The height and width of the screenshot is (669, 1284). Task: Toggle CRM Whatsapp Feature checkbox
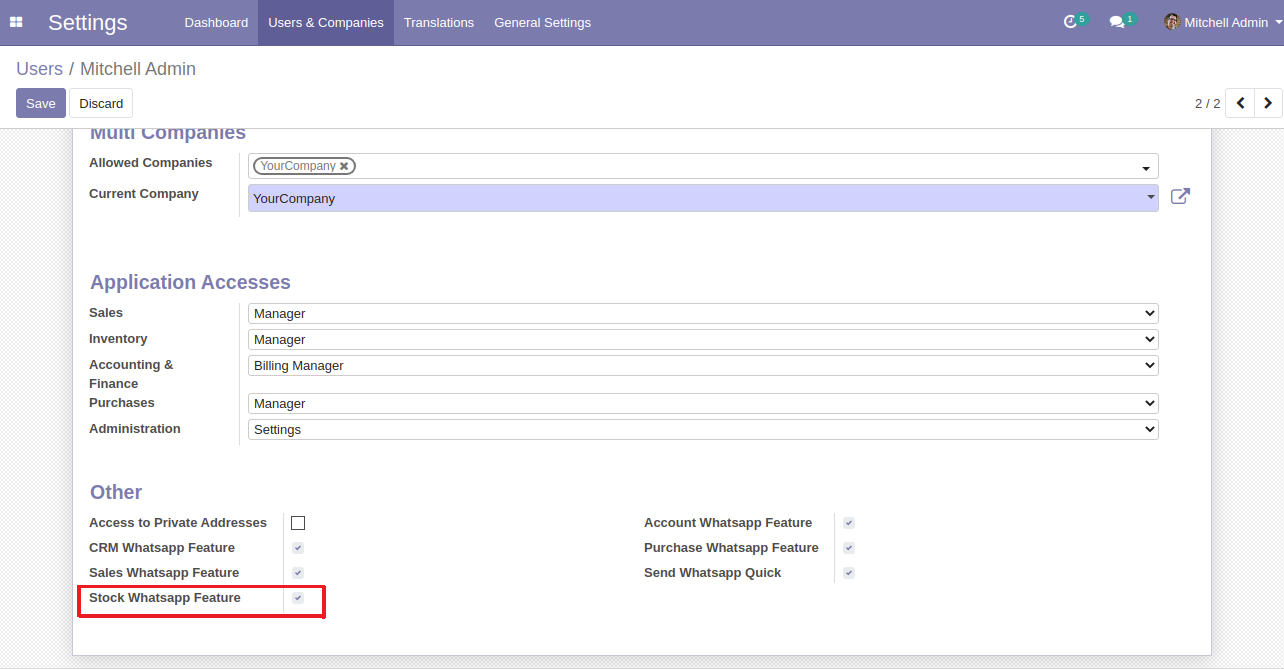pos(298,548)
